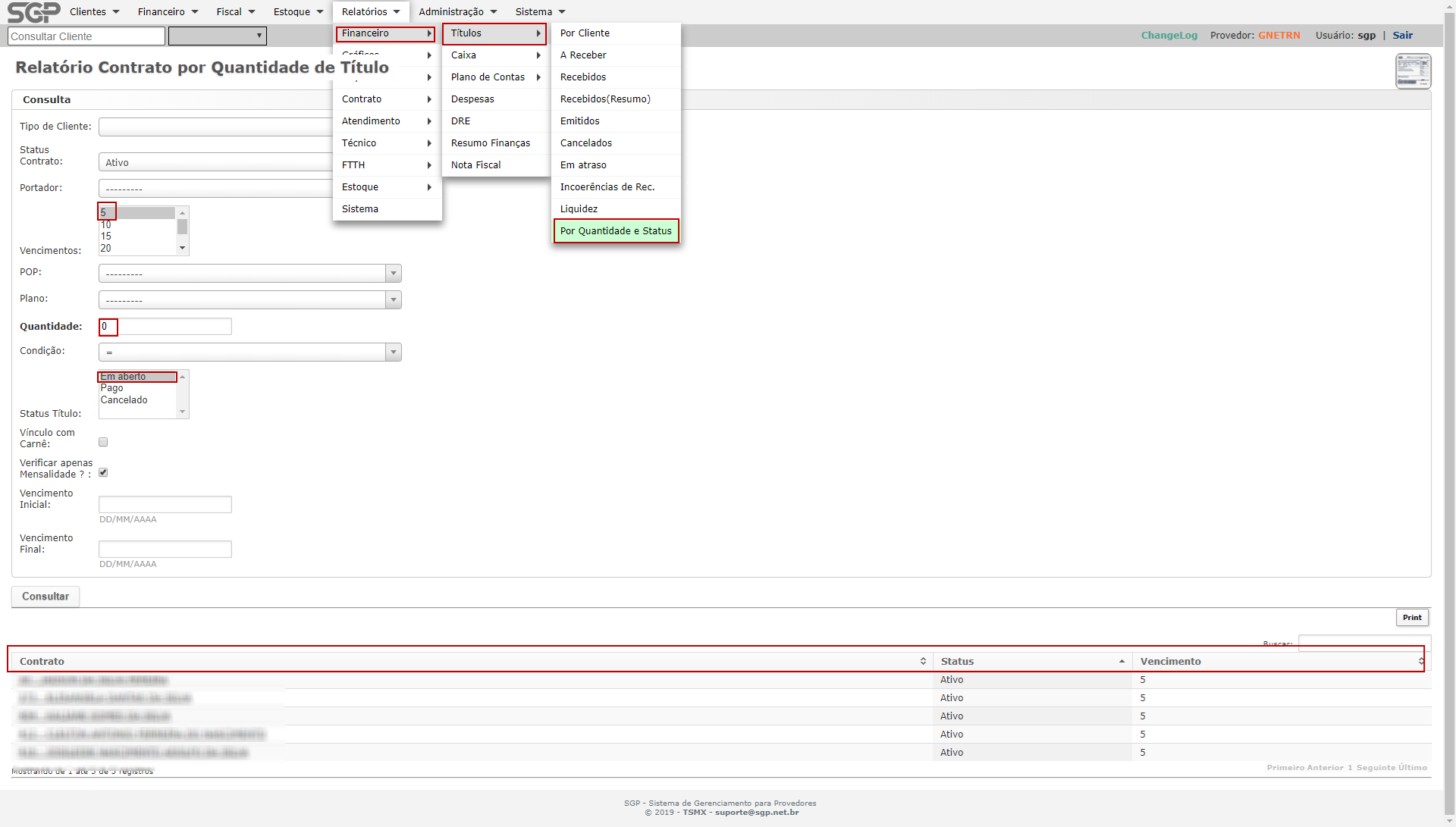Enable the Vínculo com Carnê checkbox
1456x827 pixels.
click(103, 442)
